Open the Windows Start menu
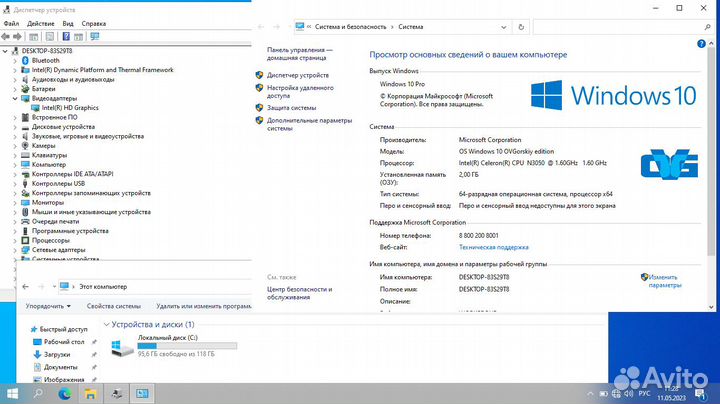720x404 pixels. click(12, 393)
